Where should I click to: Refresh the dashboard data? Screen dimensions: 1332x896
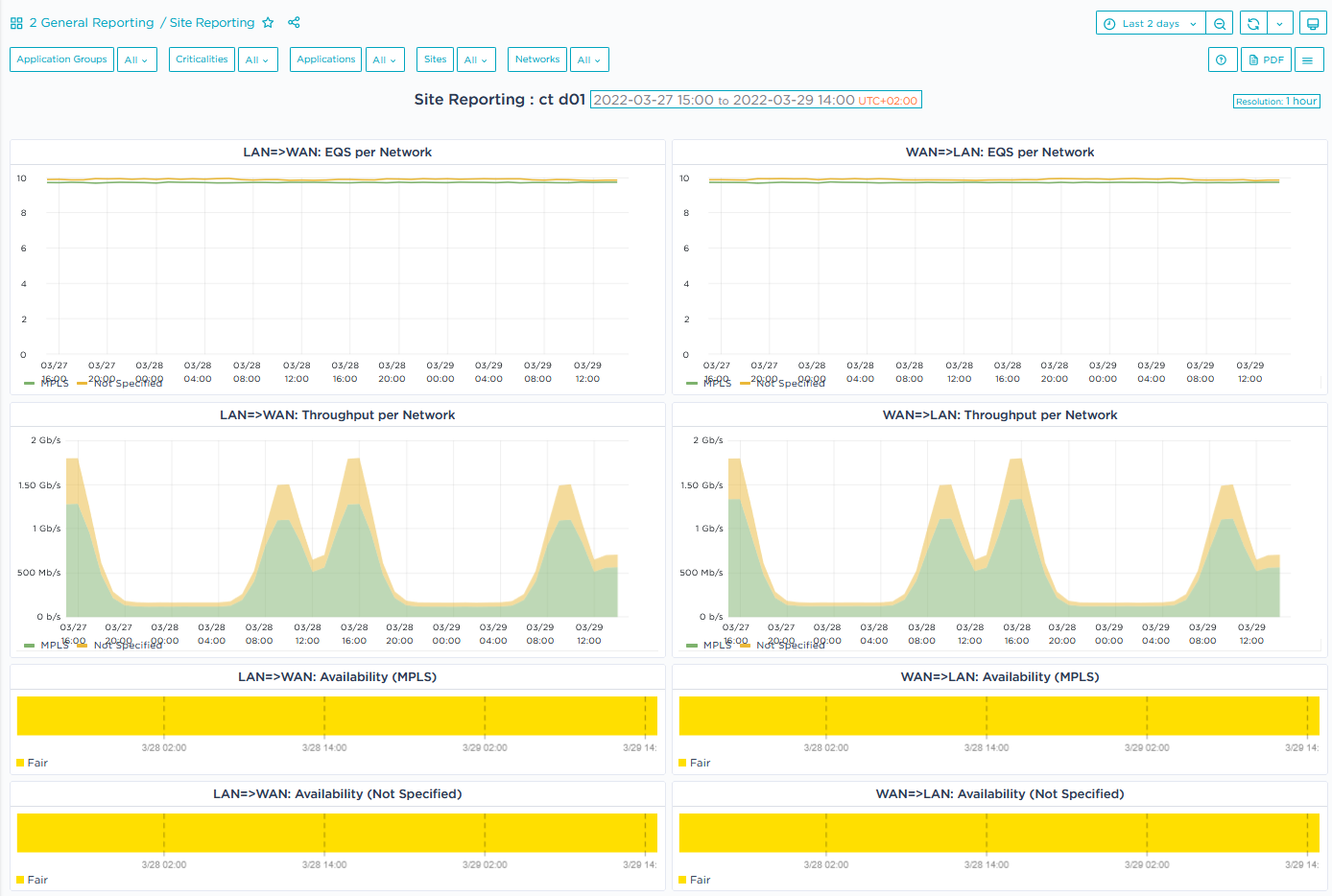[1253, 24]
